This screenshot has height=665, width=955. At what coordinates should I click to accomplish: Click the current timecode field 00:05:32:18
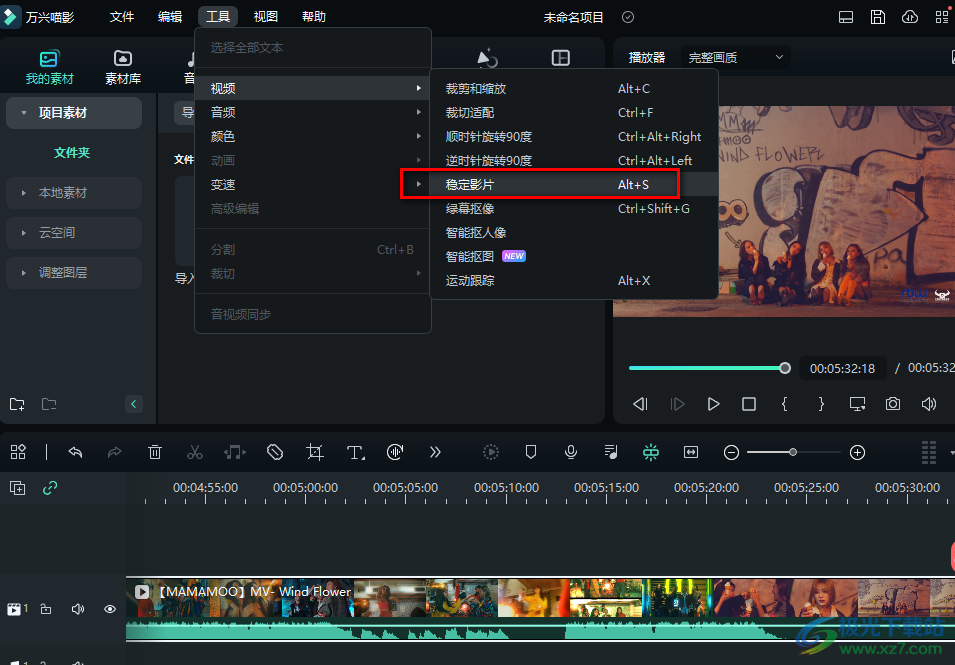tap(842, 368)
